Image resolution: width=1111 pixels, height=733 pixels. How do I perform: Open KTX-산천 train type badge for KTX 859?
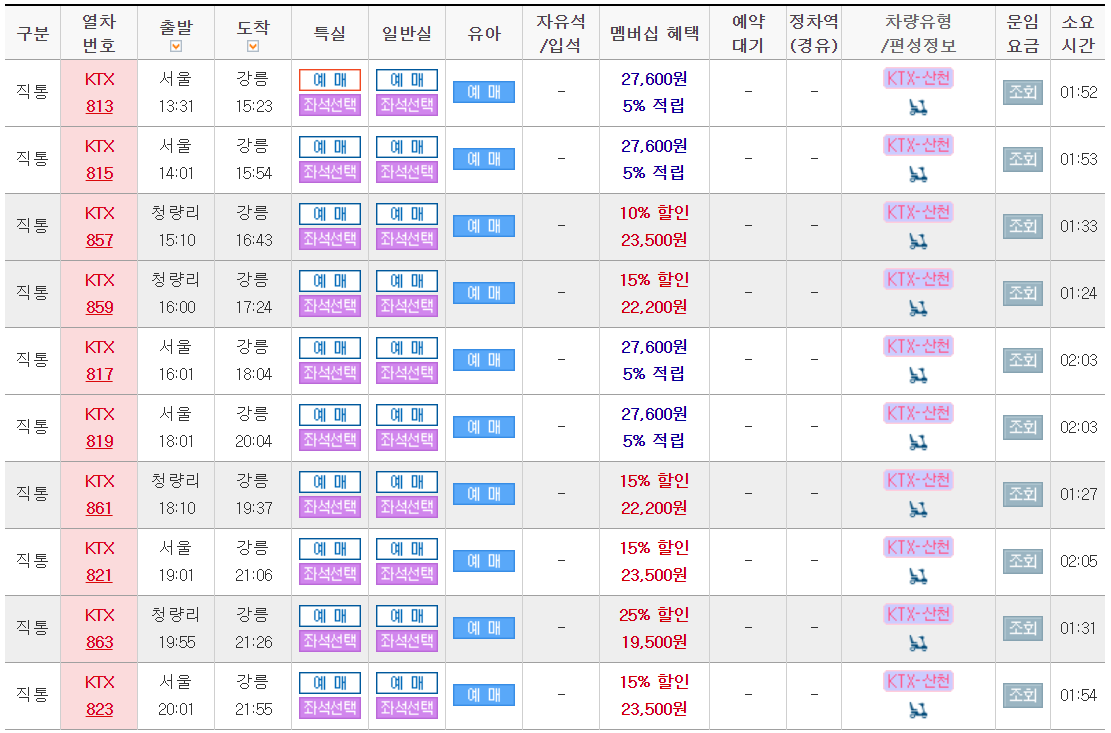click(918, 279)
